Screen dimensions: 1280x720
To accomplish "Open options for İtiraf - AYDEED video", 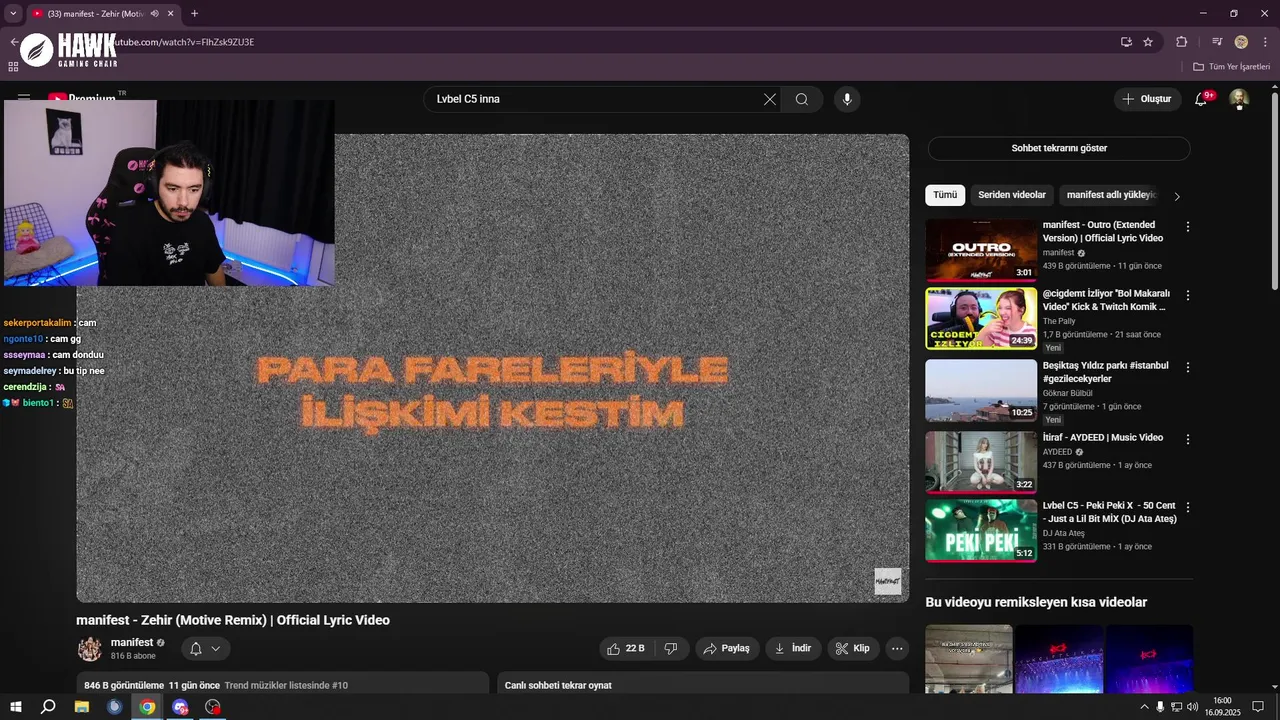I will pyautogui.click(x=1188, y=439).
